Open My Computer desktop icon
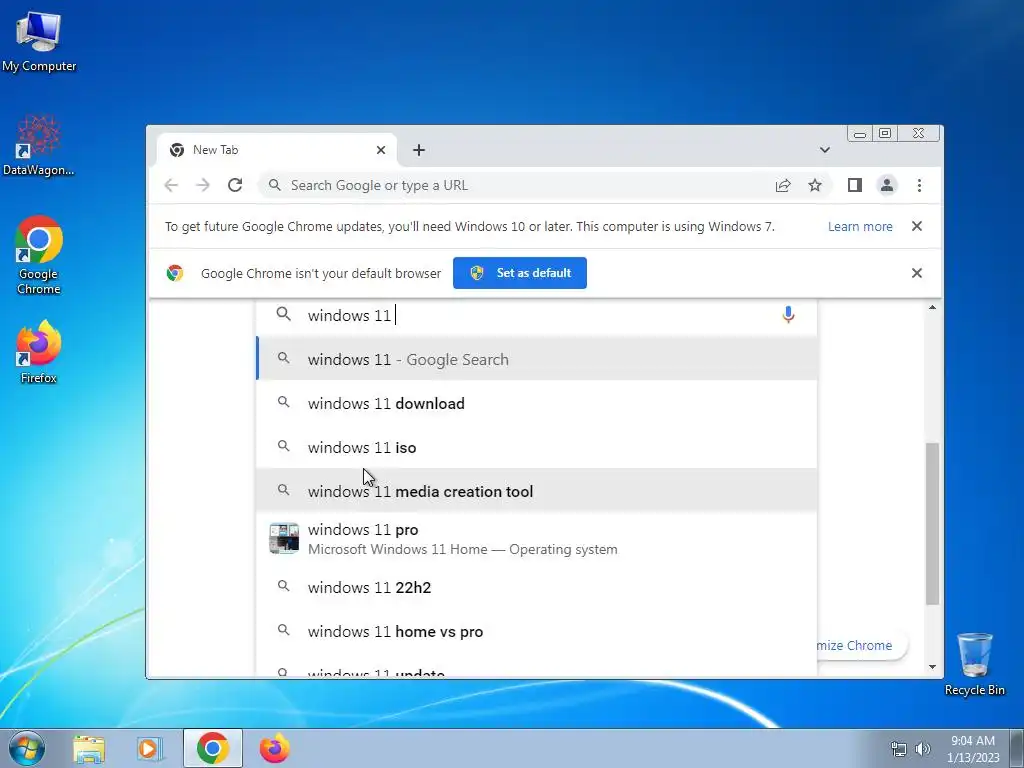This screenshot has width=1024, height=768. pos(39,39)
